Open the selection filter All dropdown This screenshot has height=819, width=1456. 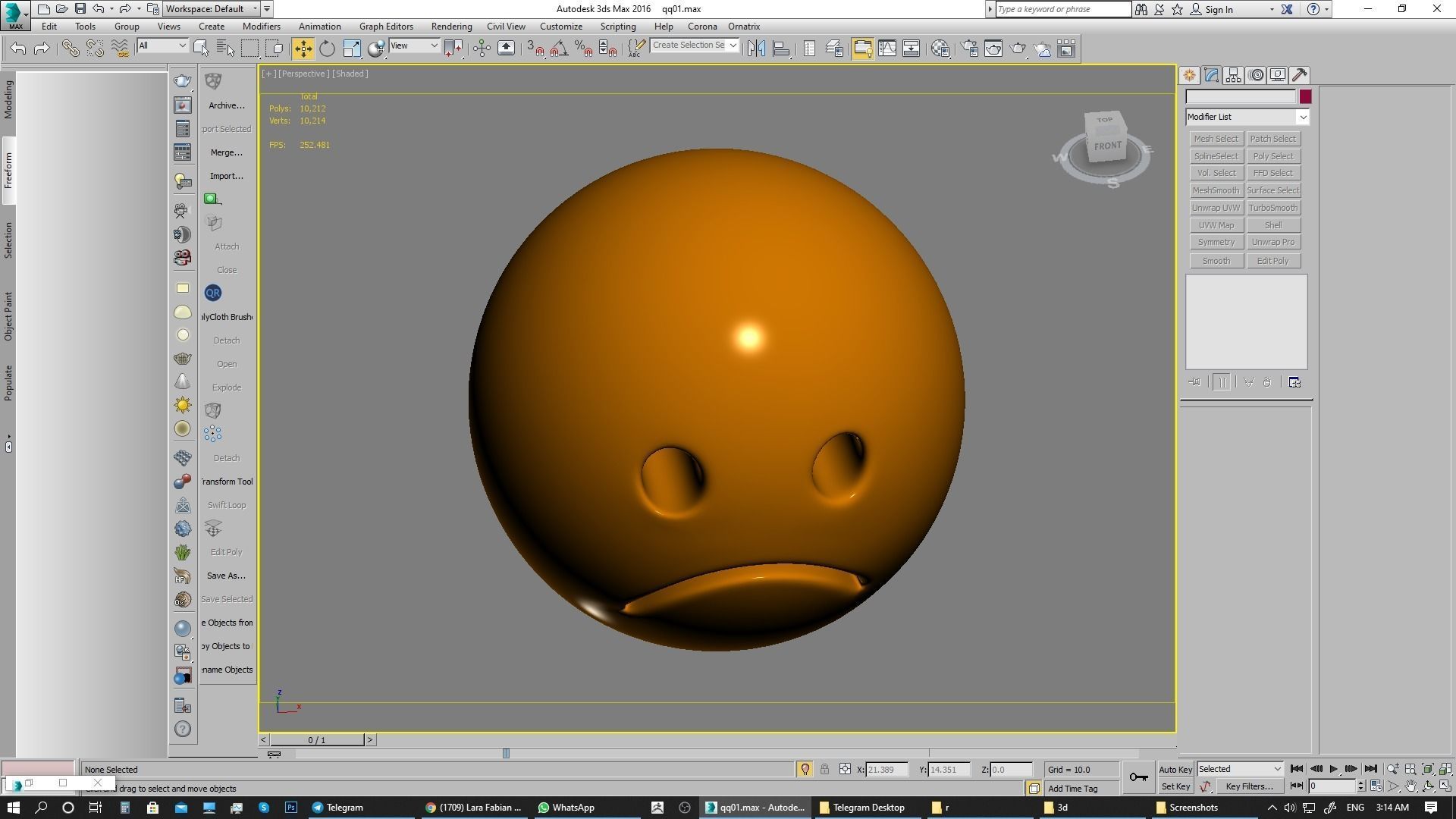pos(162,46)
